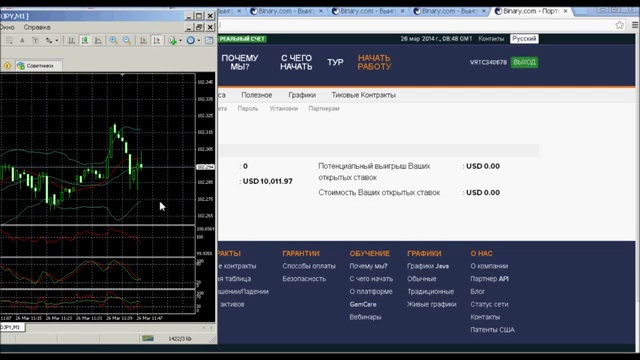The height and width of the screenshot is (360, 640).
Task: Open footer link Блог
Action: click(478, 291)
